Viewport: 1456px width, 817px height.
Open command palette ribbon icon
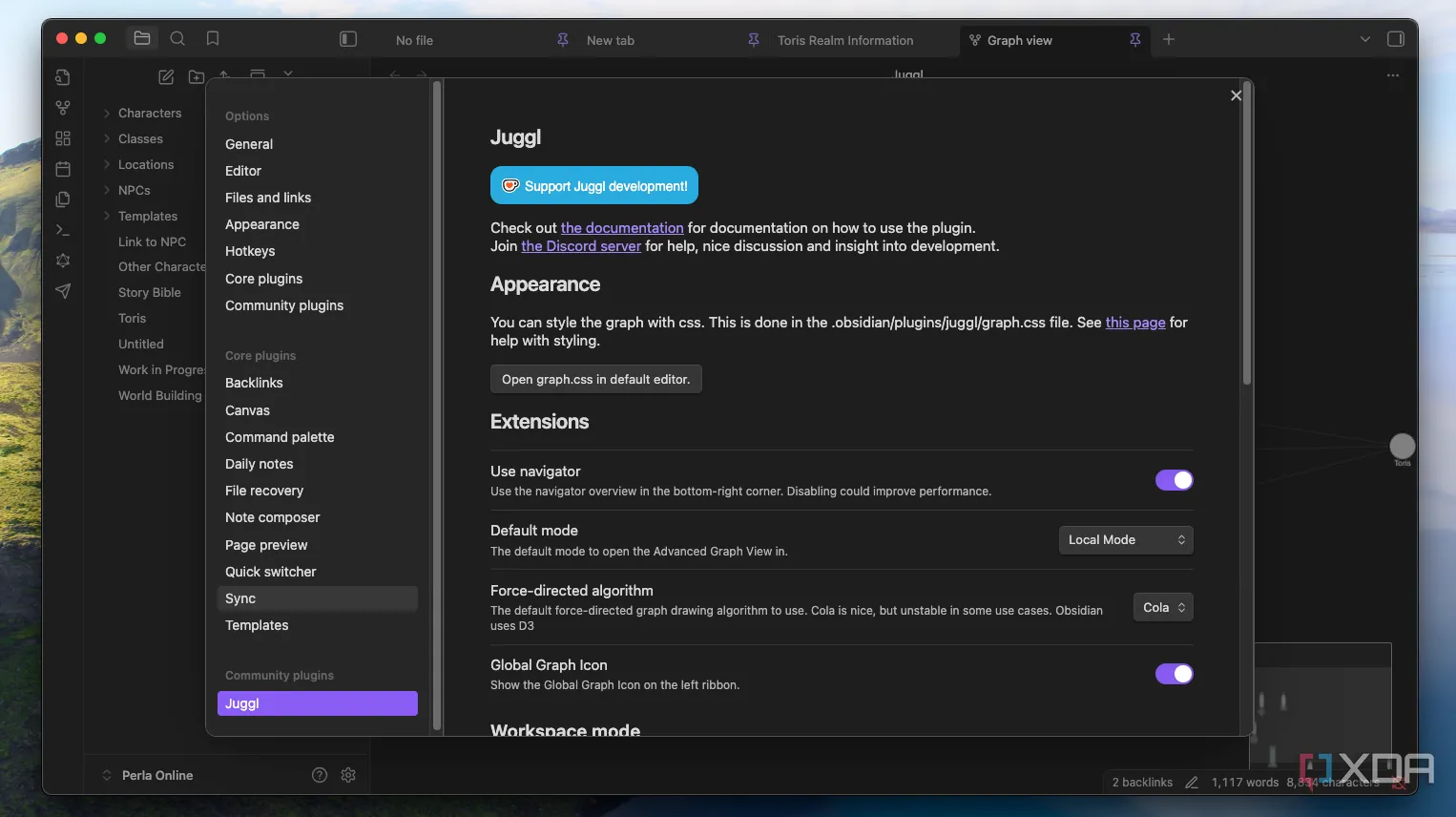point(63,230)
